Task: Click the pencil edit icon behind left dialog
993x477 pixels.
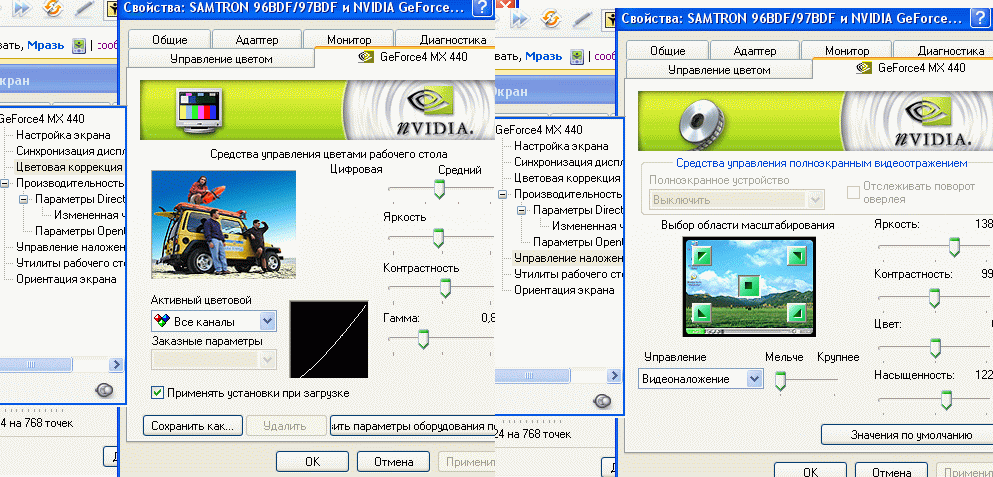Action: click(85, 8)
